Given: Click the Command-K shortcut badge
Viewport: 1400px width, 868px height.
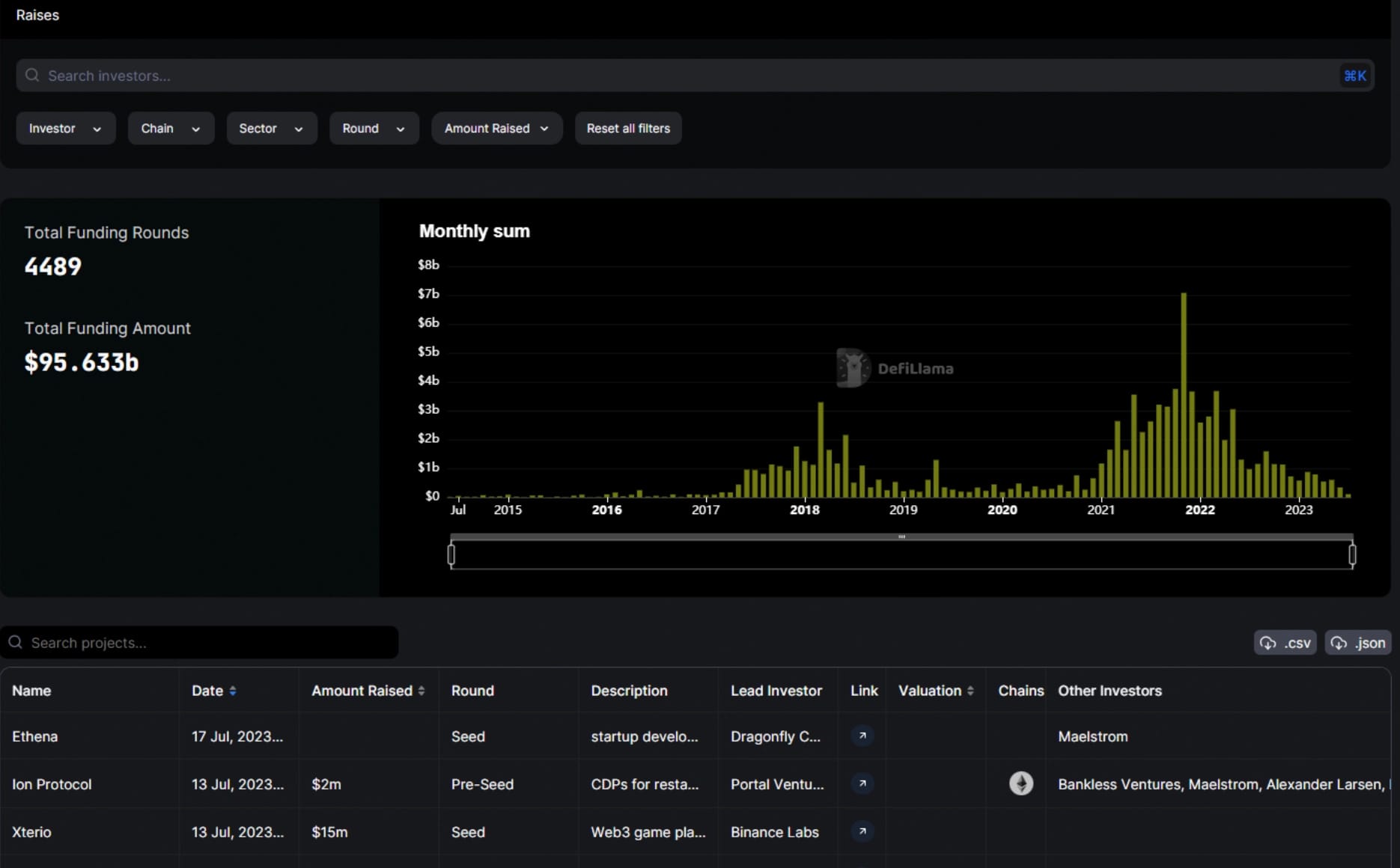Looking at the screenshot, I should [1354, 76].
